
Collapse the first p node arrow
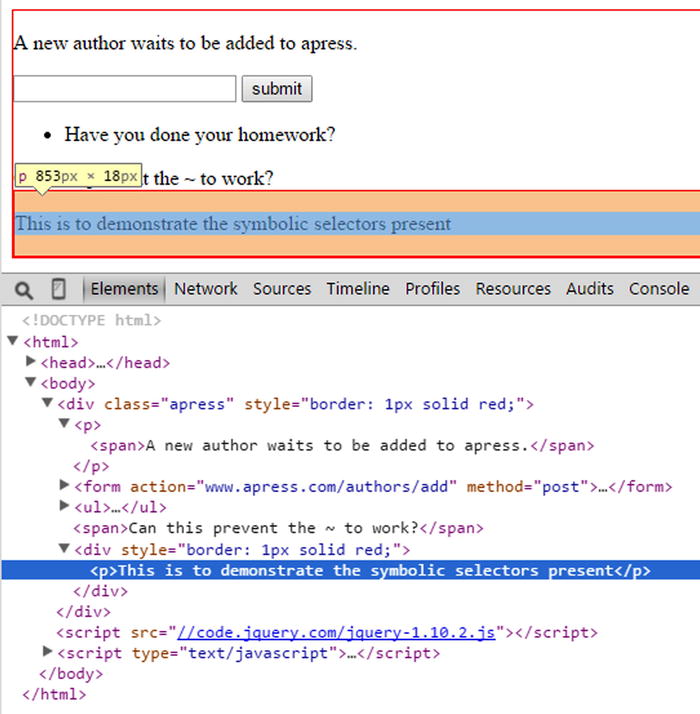coord(64,423)
